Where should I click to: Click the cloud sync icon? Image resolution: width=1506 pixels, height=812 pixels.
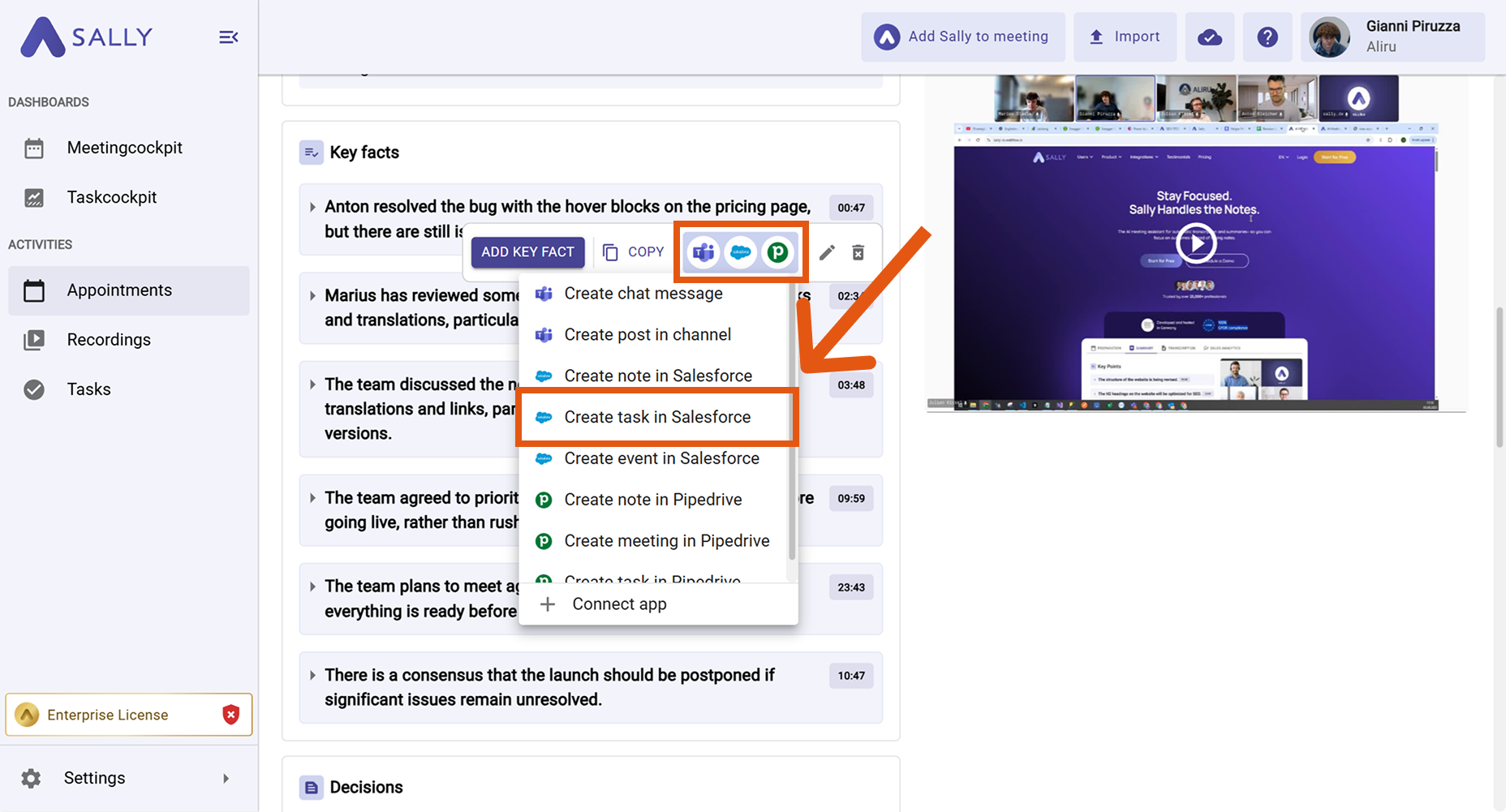click(x=1210, y=37)
